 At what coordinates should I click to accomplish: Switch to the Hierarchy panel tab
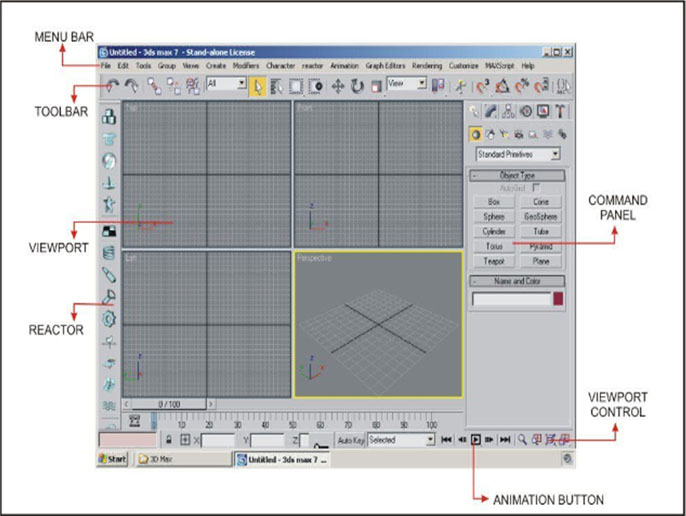point(508,112)
